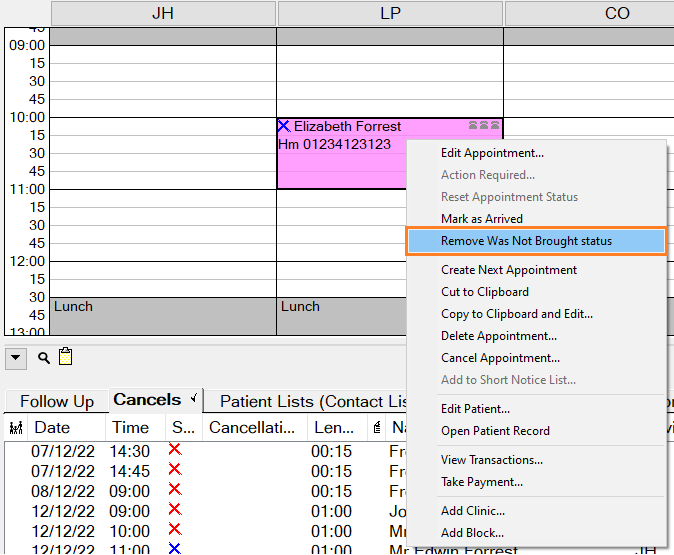Click the clipboard icon below the calendar
Image resolution: width=674 pixels, height=555 pixels.
click(65, 357)
